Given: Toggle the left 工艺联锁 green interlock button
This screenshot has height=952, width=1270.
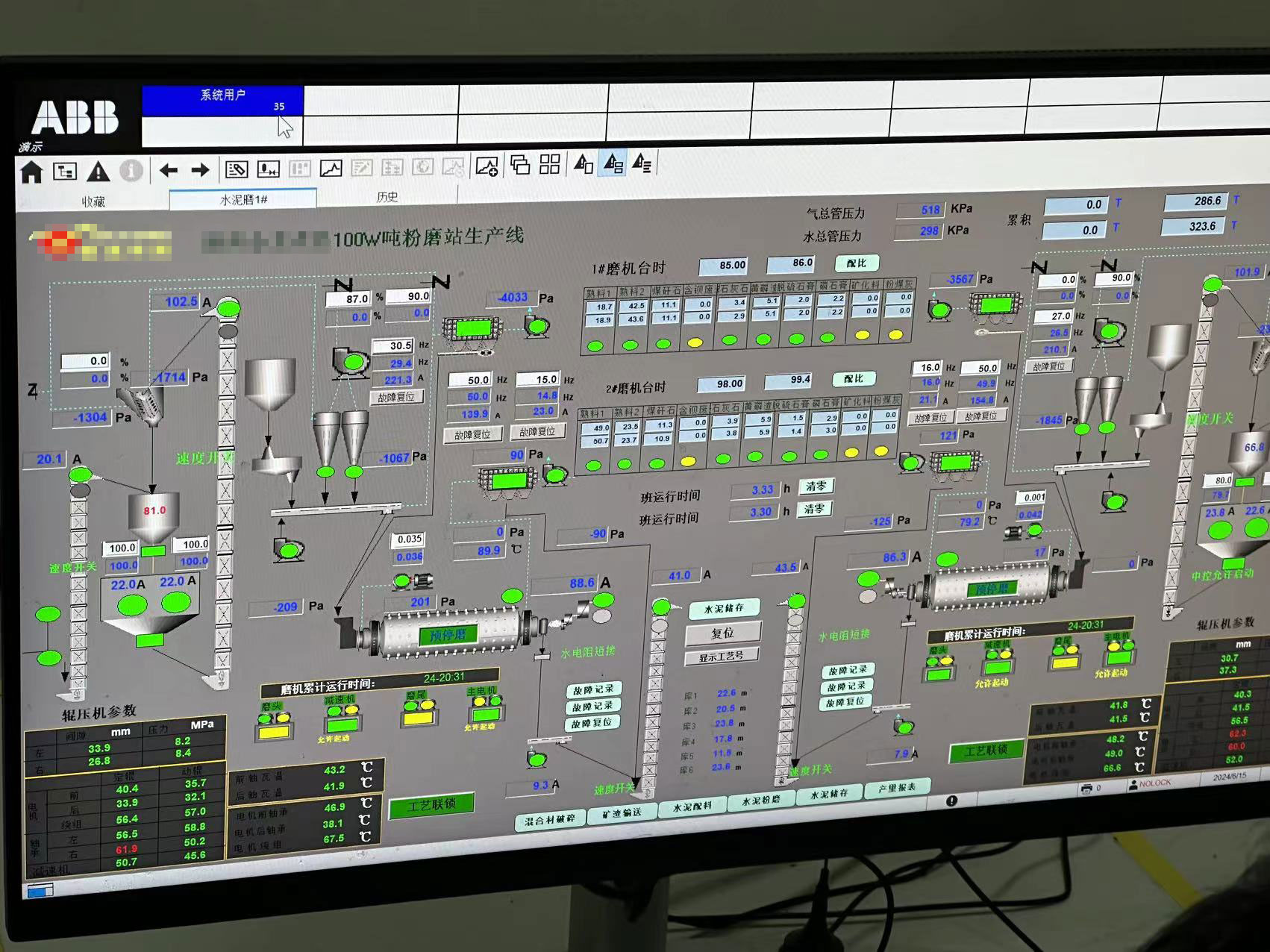Looking at the screenshot, I should coord(432,805).
